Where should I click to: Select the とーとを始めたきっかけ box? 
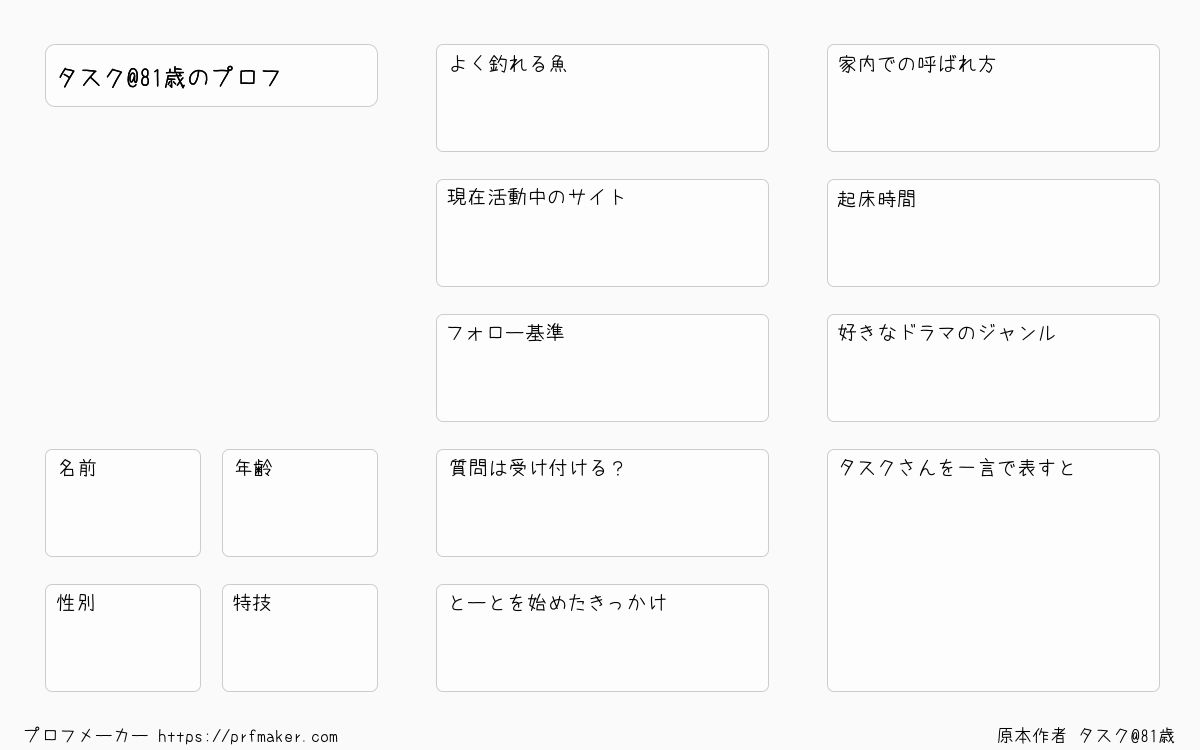pos(602,638)
